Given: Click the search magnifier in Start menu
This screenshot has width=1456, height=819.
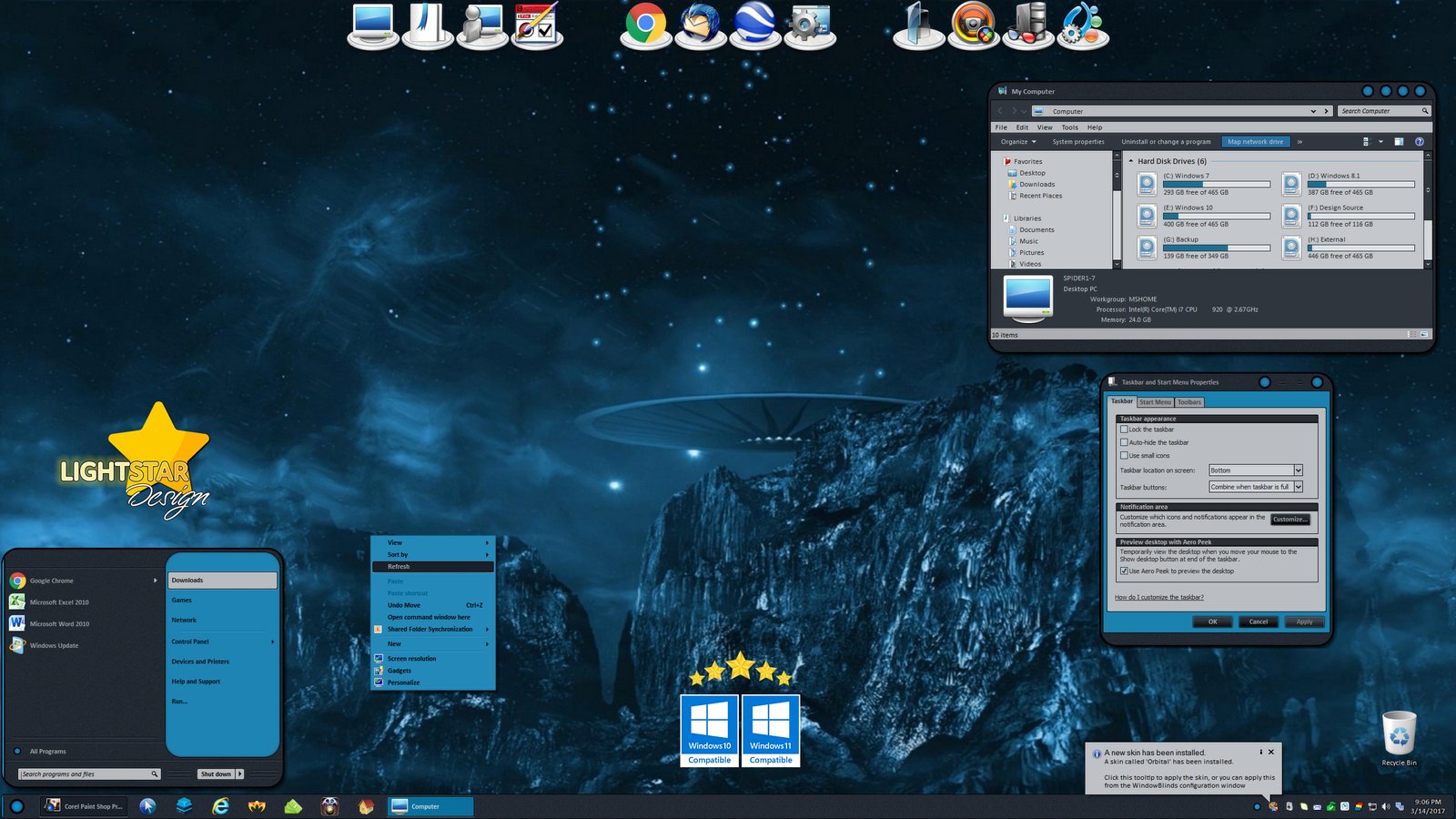Looking at the screenshot, I should (x=155, y=774).
